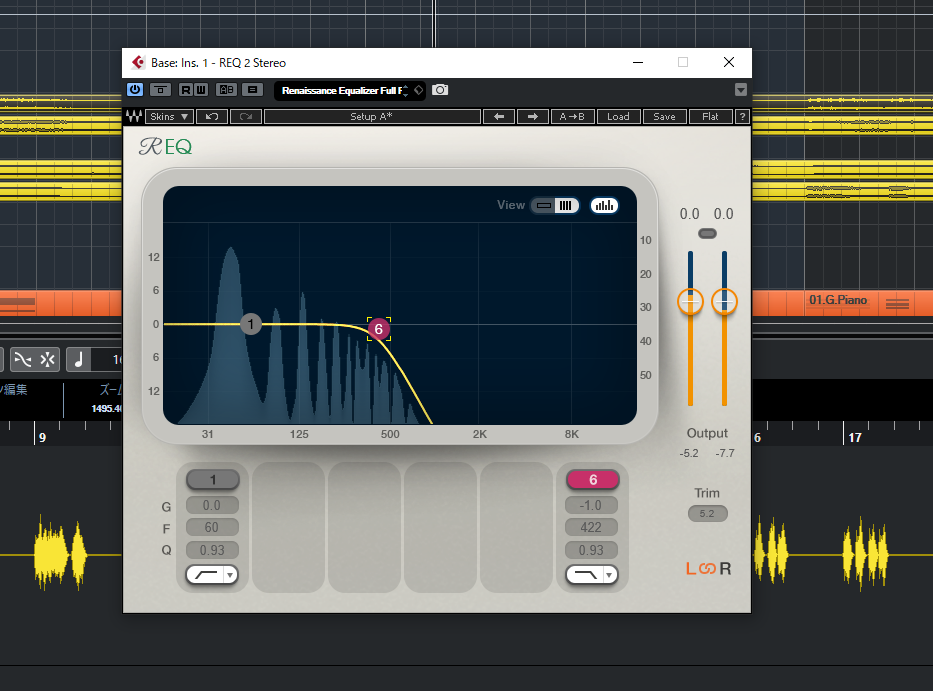
Task: Toggle band 1 on/off button
Action: pyautogui.click(x=213, y=480)
